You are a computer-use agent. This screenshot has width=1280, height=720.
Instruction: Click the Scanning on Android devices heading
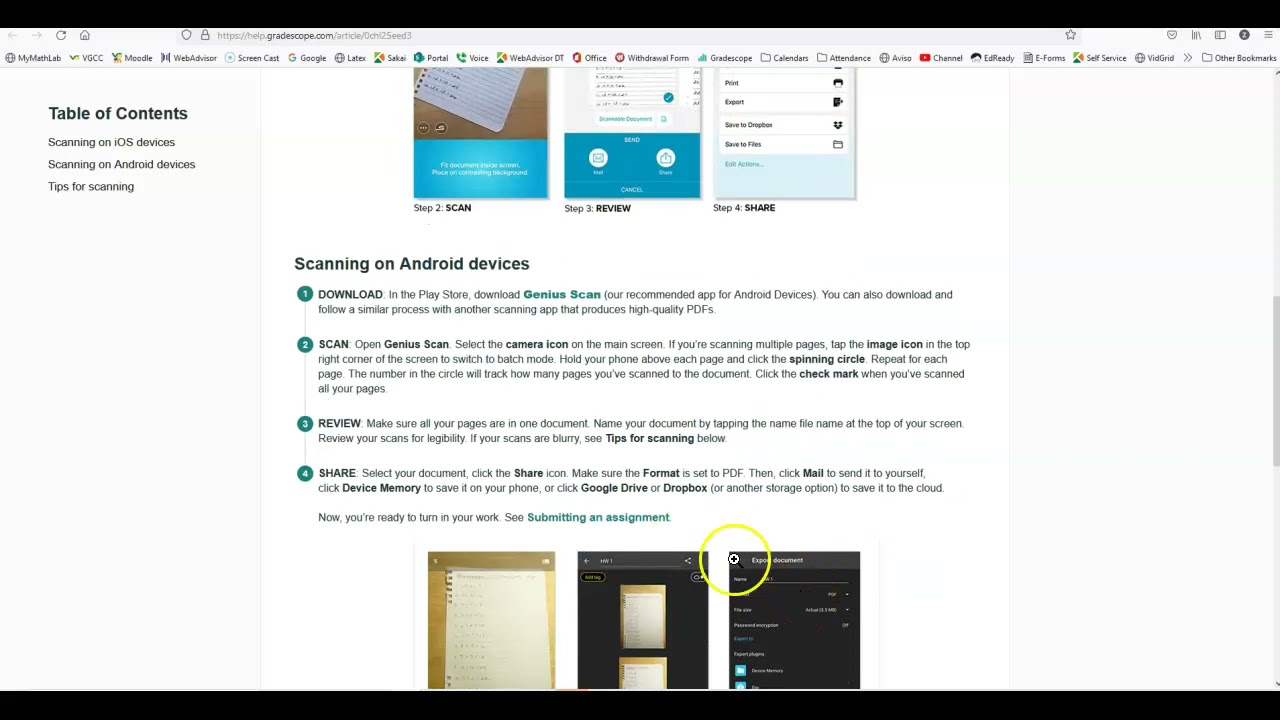pyautogui.click(x=411, y=264)
